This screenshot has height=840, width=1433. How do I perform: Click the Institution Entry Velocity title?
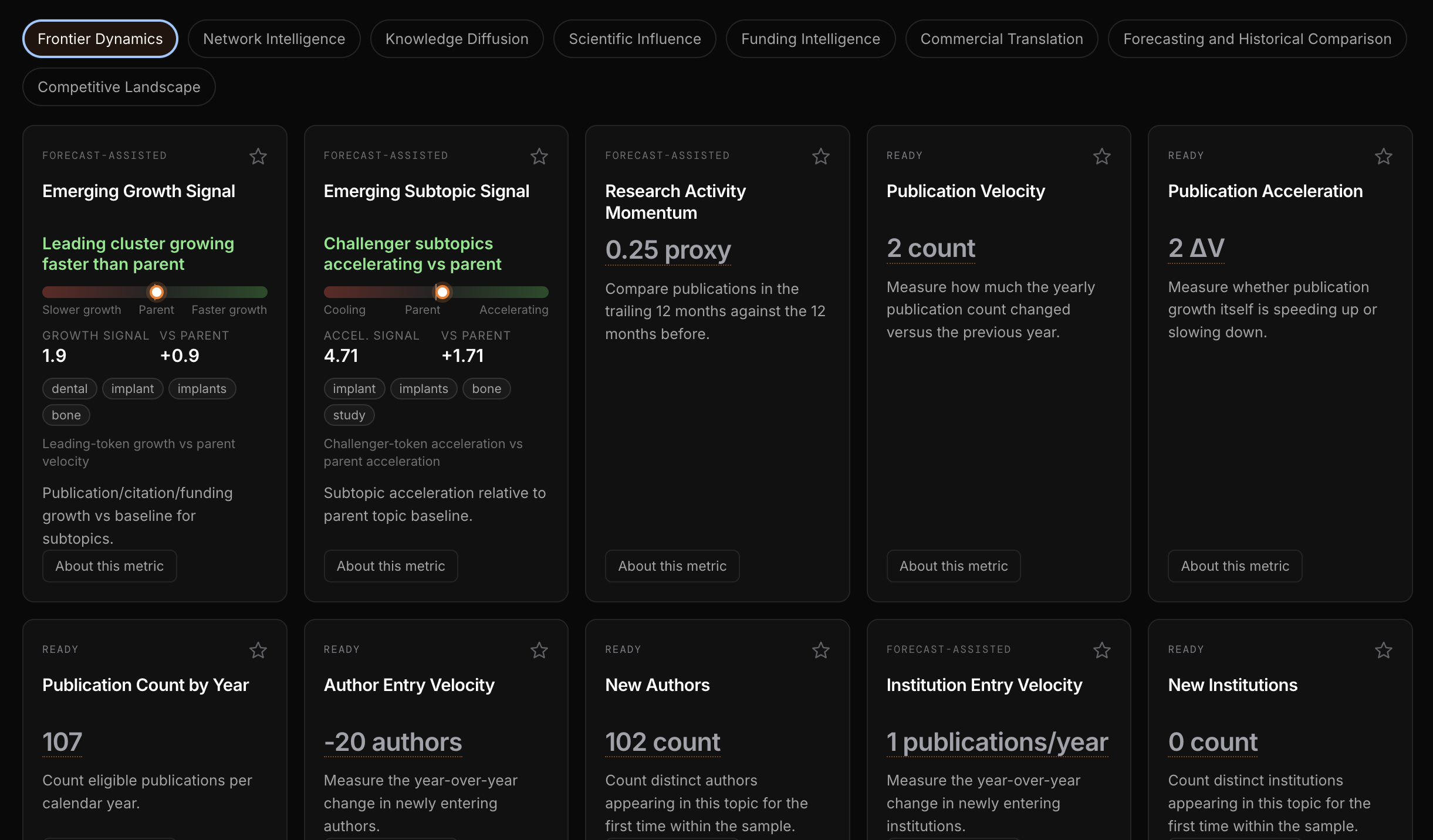[984, 685]
